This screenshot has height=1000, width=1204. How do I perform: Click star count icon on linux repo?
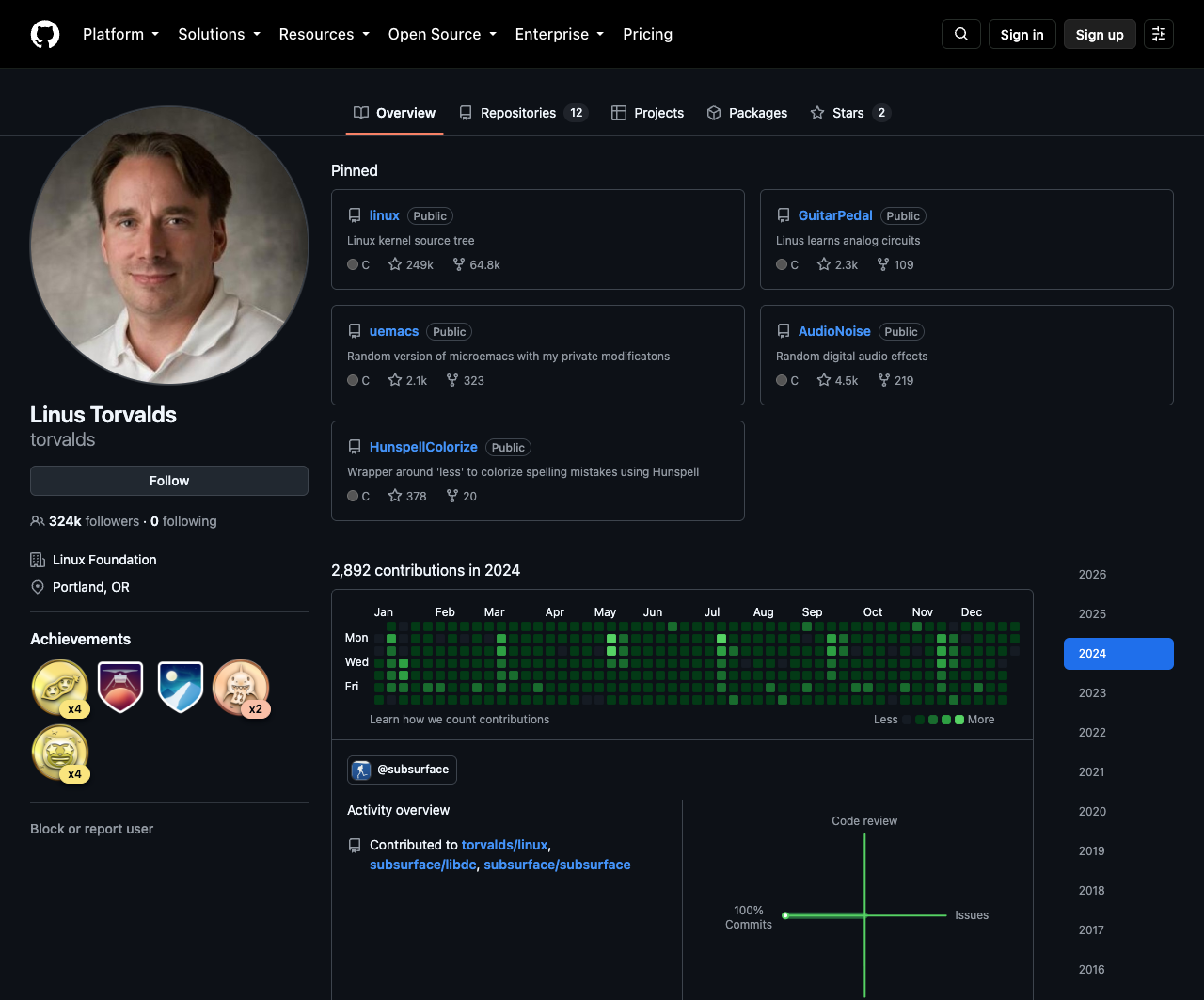pyautogui.click(x=395, y=264)
